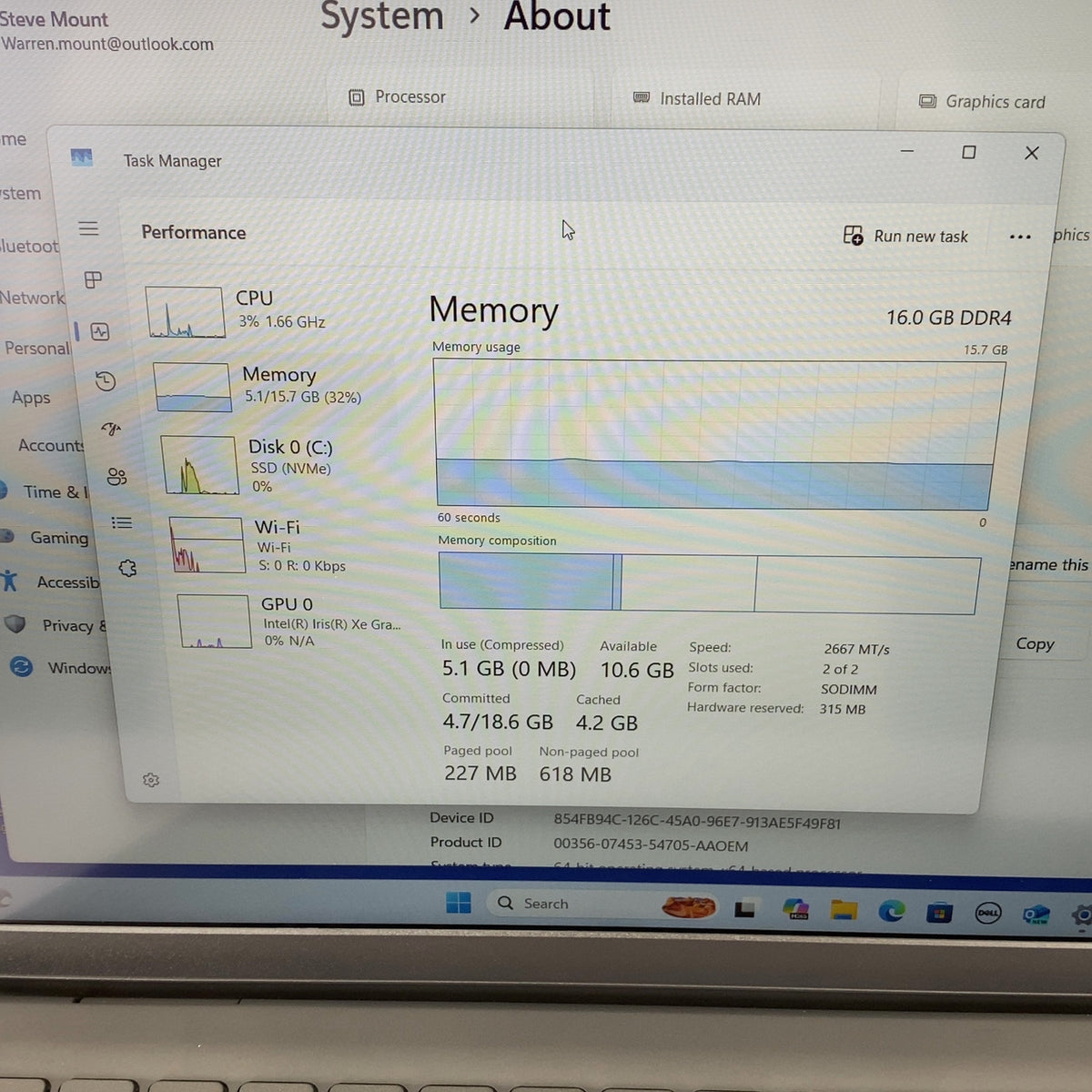Viewport: 1092px width, 1092px height.
Task: Click the Device ID value text
Action: click(x=697, y=822)
